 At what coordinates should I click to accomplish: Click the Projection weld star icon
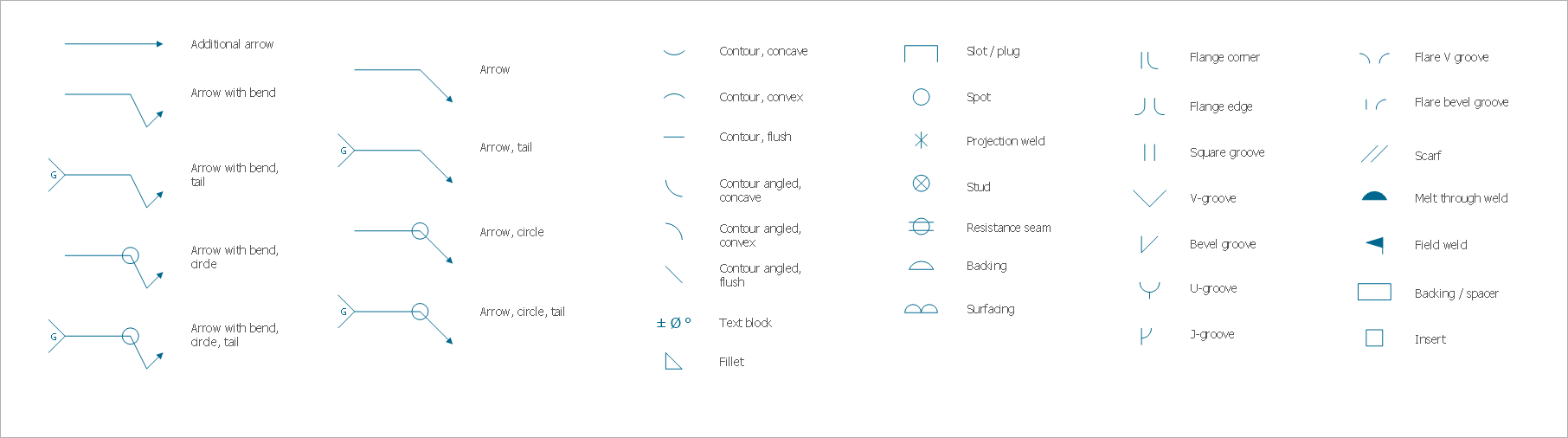coord(921,140)
